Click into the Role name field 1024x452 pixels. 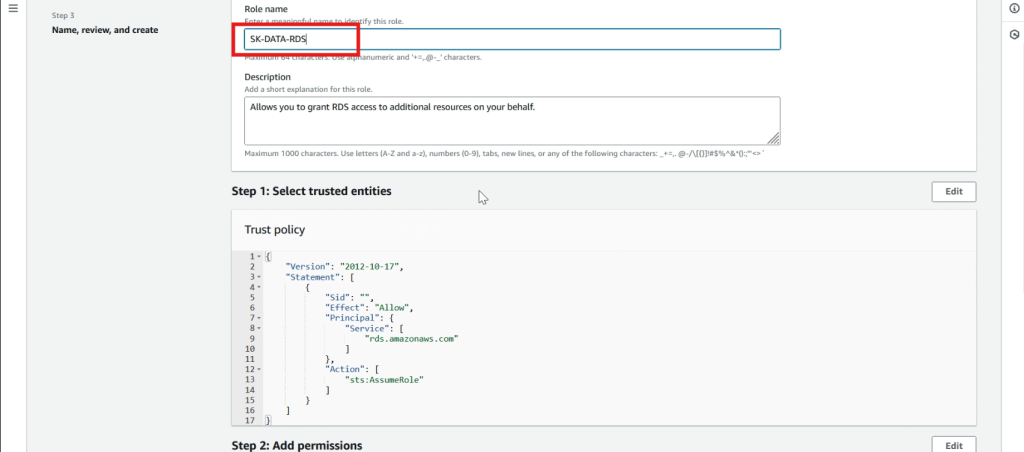512,39
